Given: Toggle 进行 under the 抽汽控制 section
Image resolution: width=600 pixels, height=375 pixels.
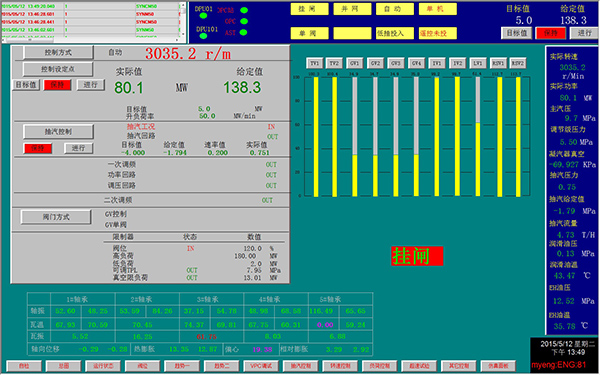Looking at the screenshot, I should (78, 148).
